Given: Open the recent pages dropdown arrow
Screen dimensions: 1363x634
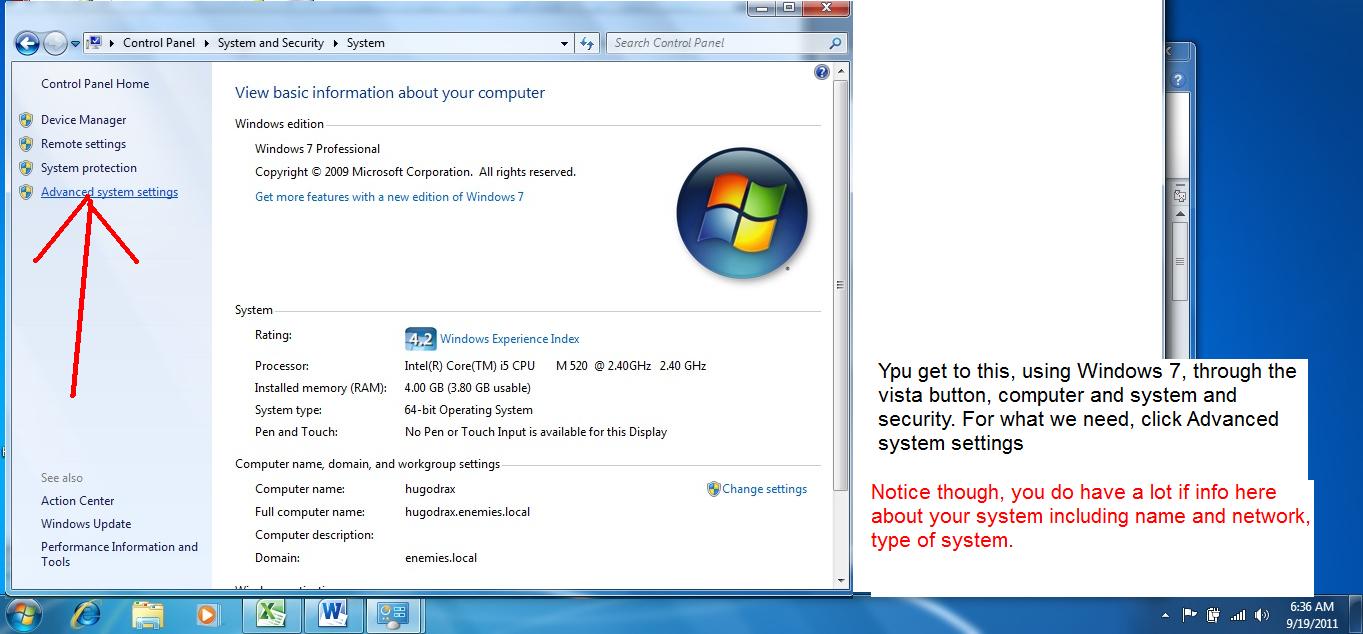Looking at the screenshot, I should click(x=75, y=44).
